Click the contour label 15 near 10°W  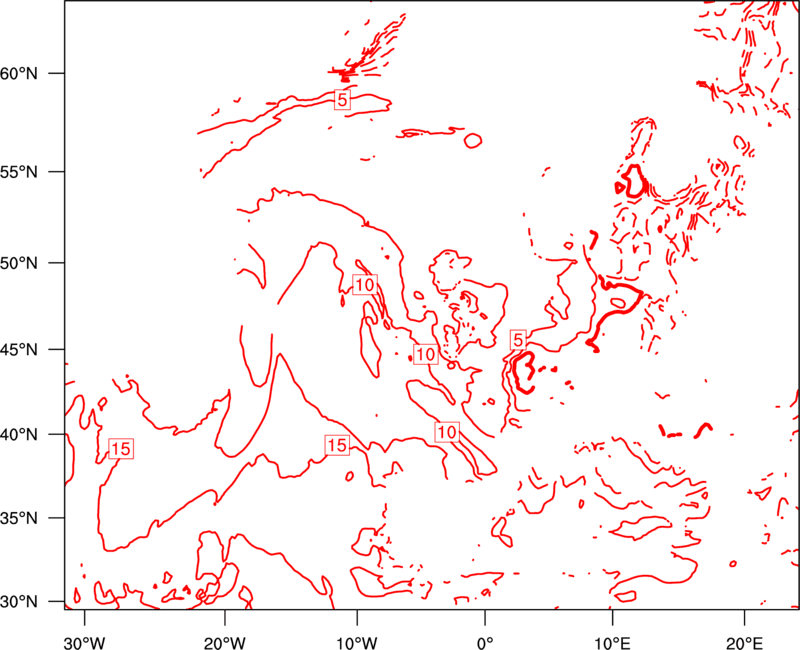point(337,445)
